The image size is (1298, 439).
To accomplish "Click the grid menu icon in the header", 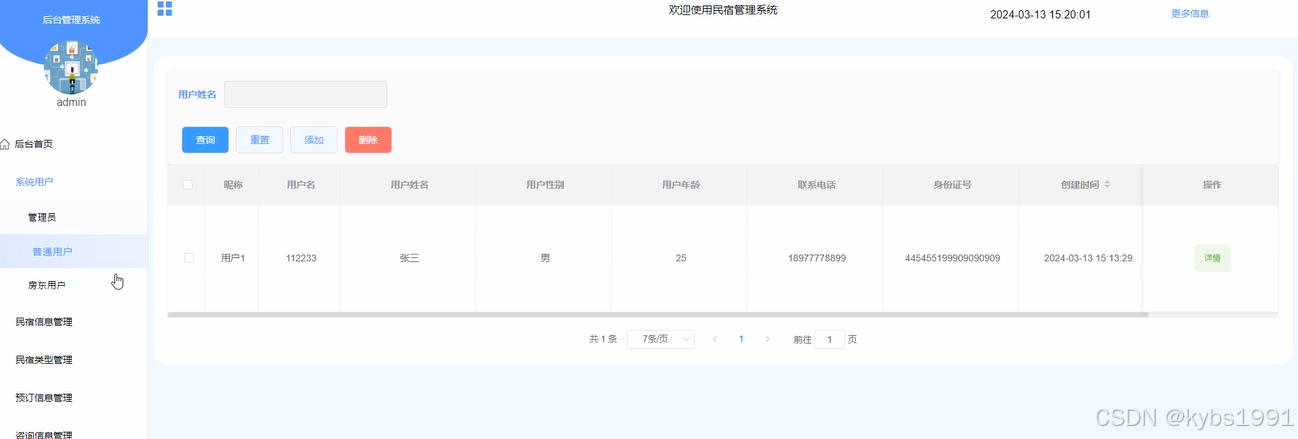I will pyautogui.click(x=165, y=9).
